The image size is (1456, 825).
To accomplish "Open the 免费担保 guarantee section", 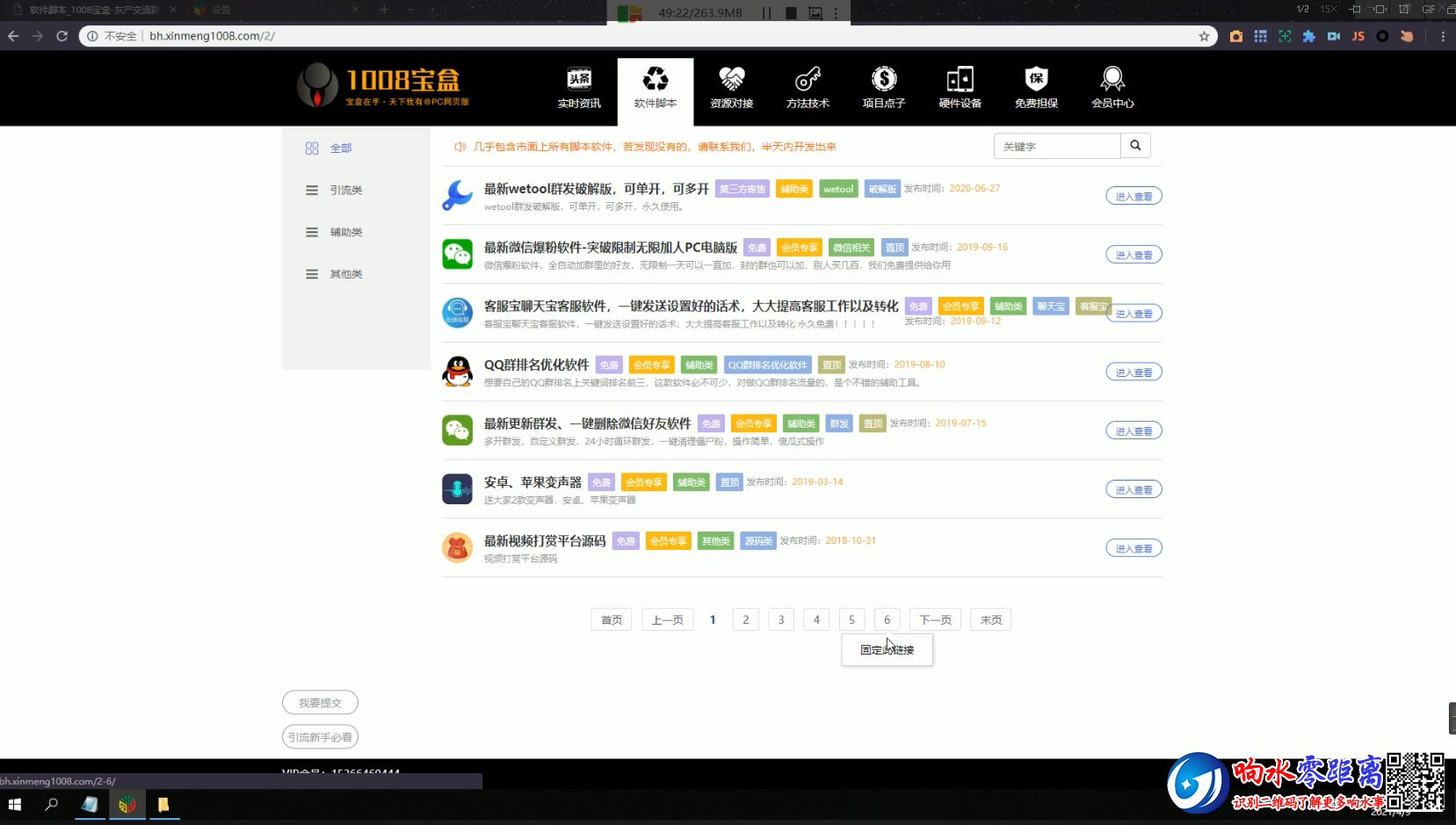I will (1037, 88).
